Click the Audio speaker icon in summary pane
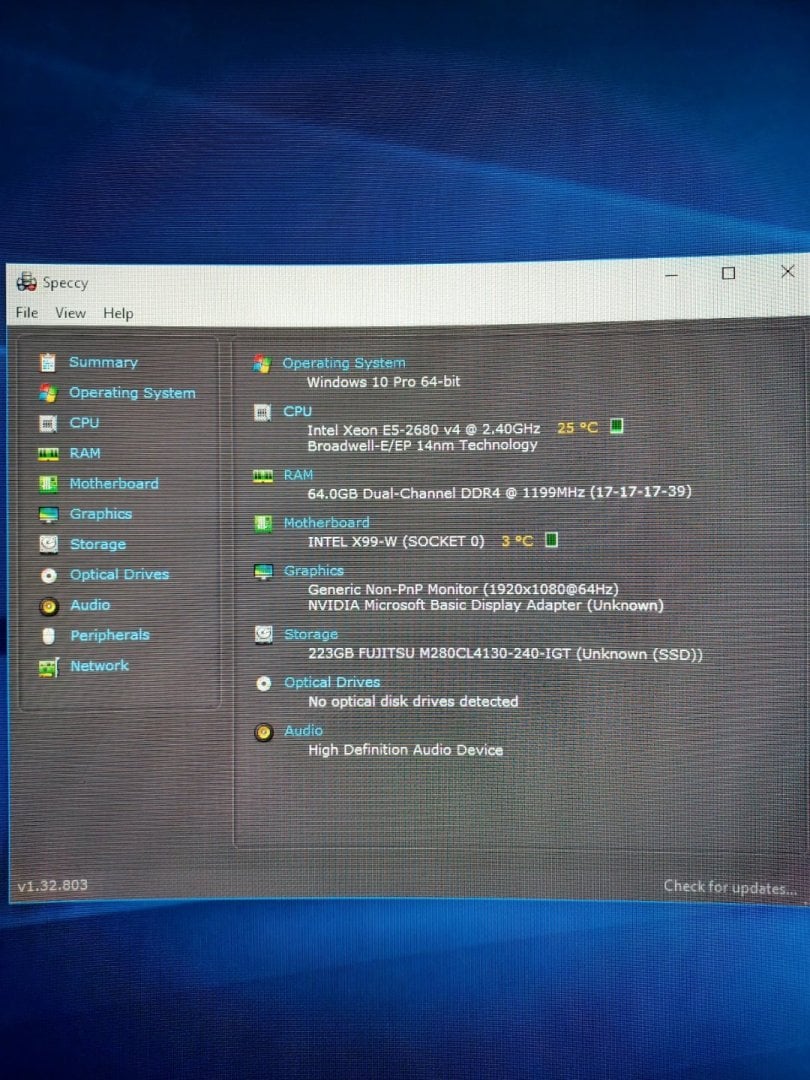This screenshot has width=810, height=1080. pyautogui.click(x=263, y=731)
